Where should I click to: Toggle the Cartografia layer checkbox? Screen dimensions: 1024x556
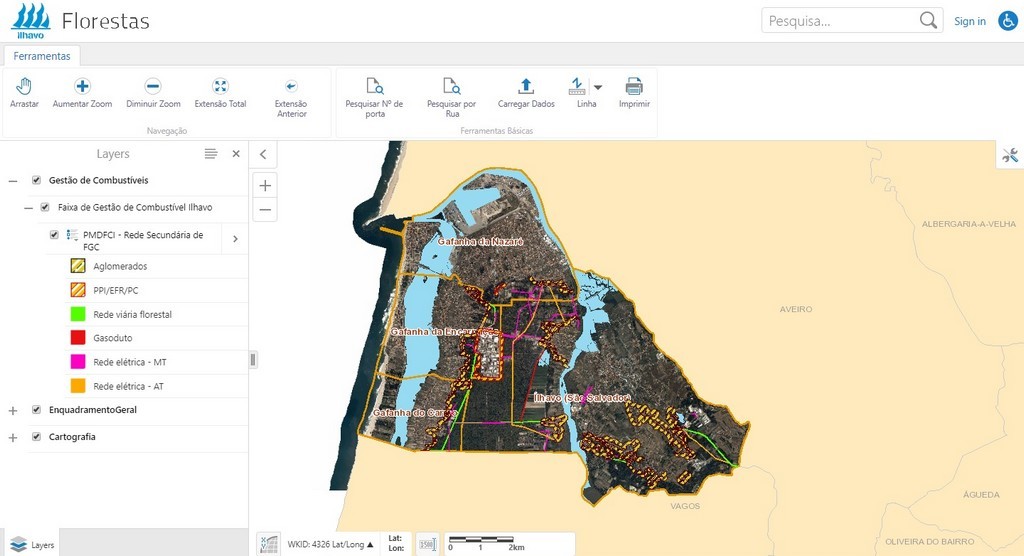37,437
